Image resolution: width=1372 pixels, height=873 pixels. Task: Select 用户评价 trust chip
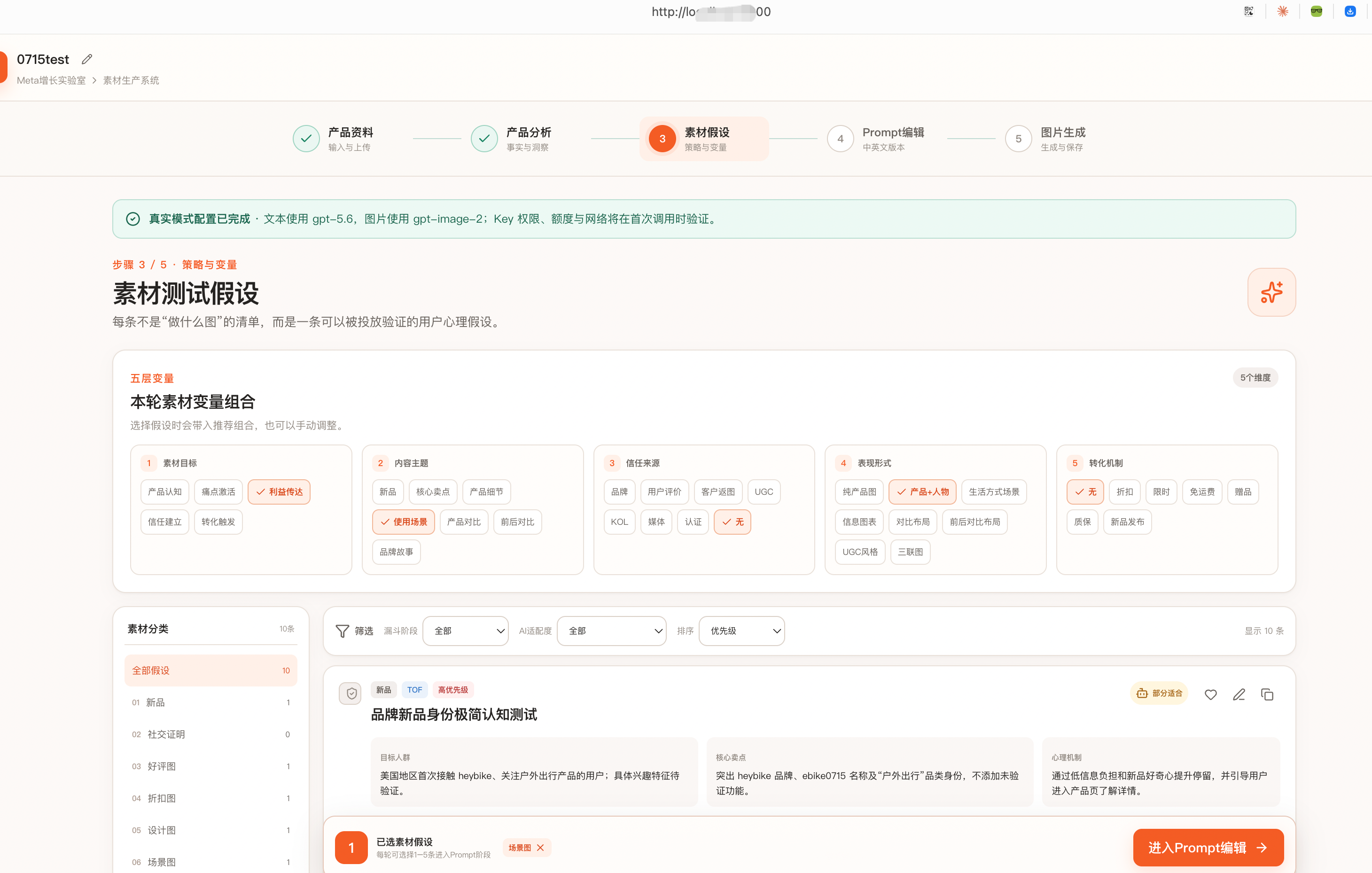click(664, 492)
